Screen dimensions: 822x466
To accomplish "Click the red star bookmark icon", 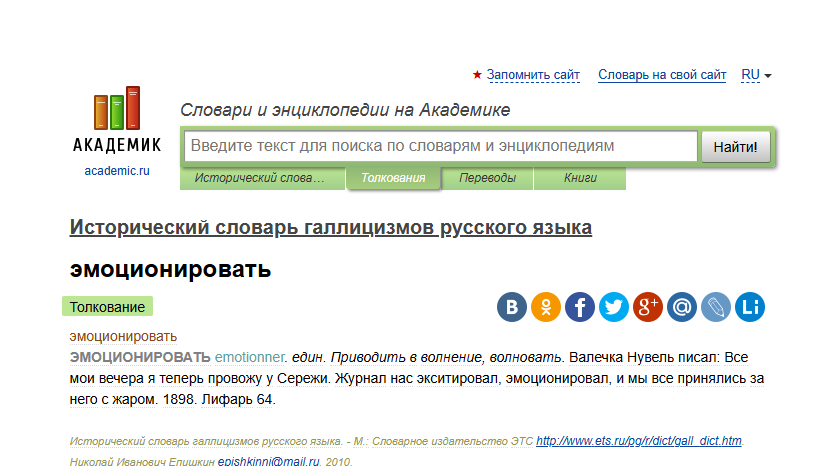I will 477,75.
